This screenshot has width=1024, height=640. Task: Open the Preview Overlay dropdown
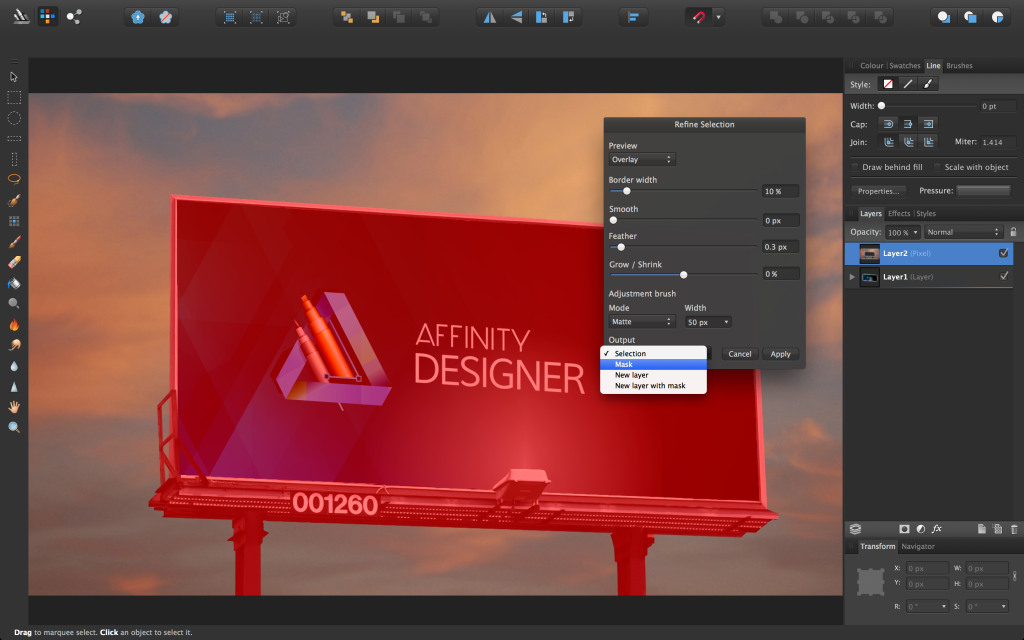coord(641,159)
